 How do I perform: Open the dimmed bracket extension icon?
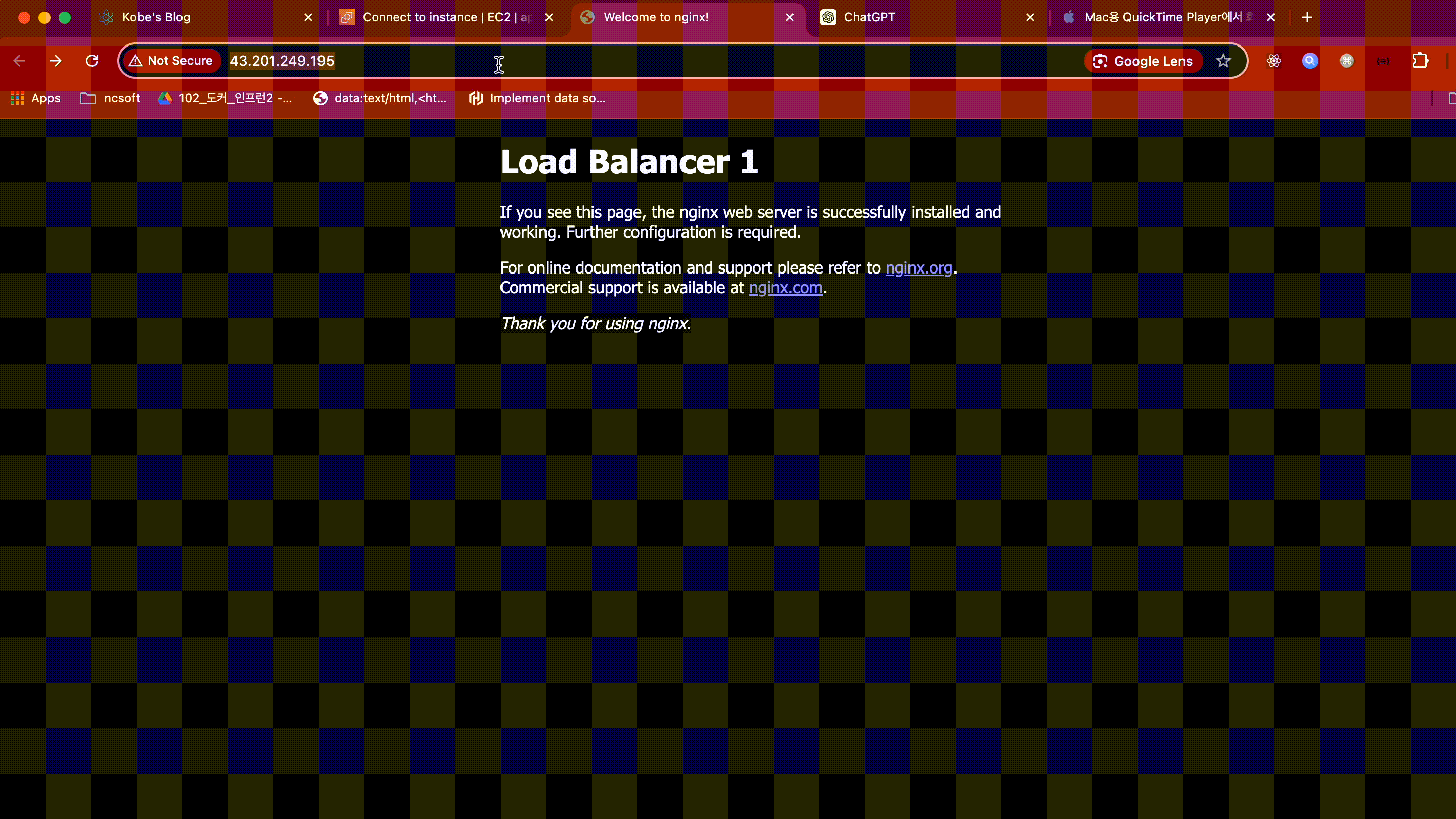pyautogui.click(x=1383, y=61)
